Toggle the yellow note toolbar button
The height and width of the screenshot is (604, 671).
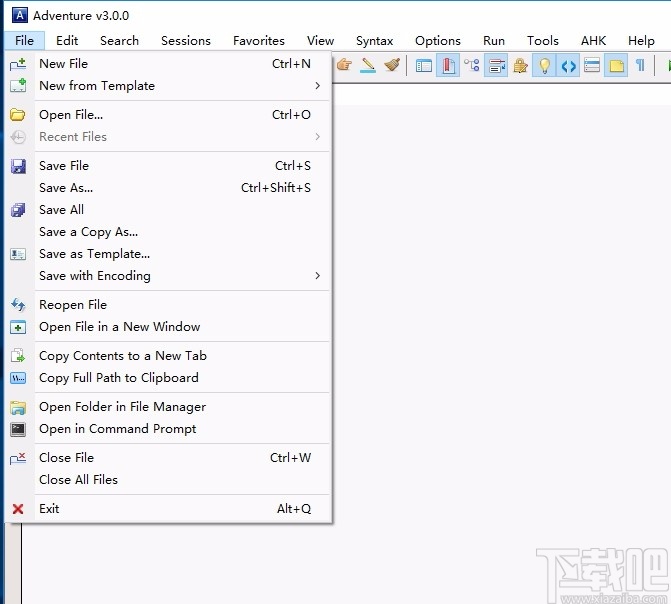click(616, 65)
